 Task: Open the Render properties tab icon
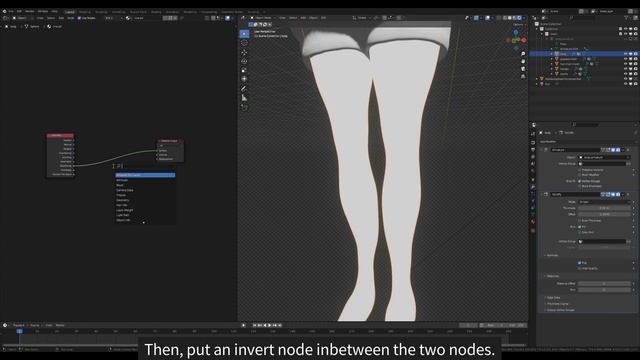533,142
